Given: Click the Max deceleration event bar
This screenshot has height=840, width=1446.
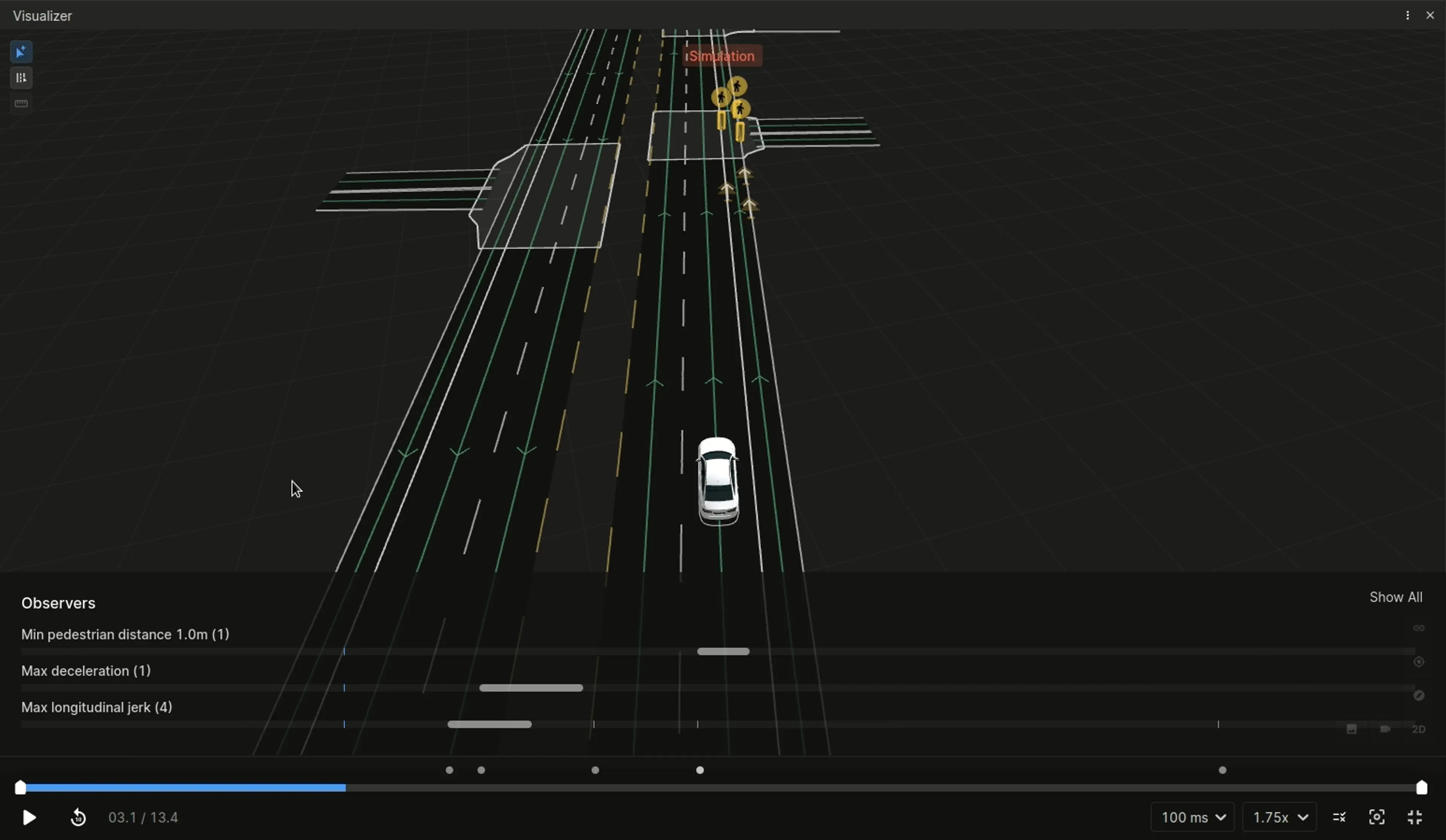Looking at the screenshot, I should [531, 688].
